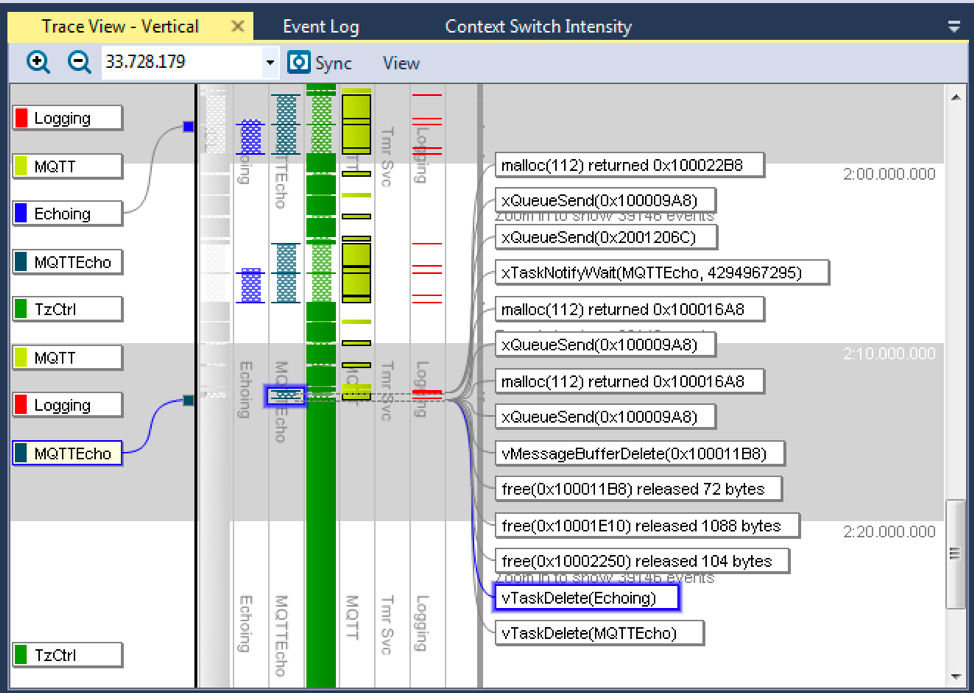
Task: Select the highlighted vTaskDelete(Echoing) event label
Action: tap(586, 598)
